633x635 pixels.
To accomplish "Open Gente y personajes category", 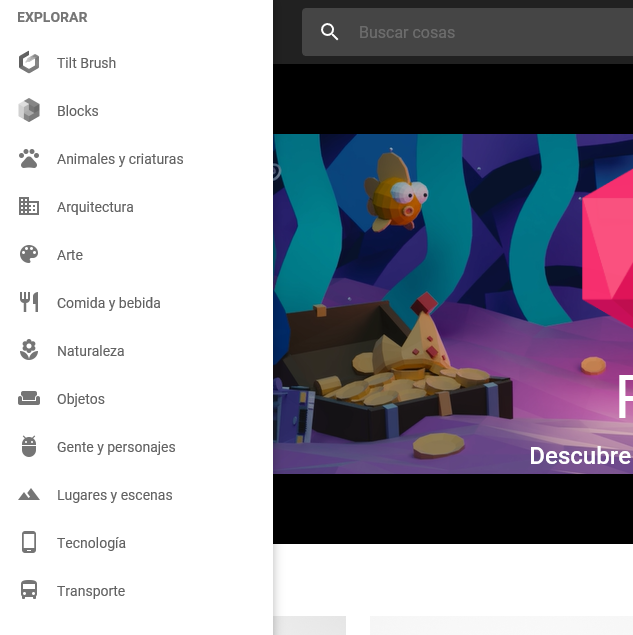I will pyautogui.click(x=116, y=447).
